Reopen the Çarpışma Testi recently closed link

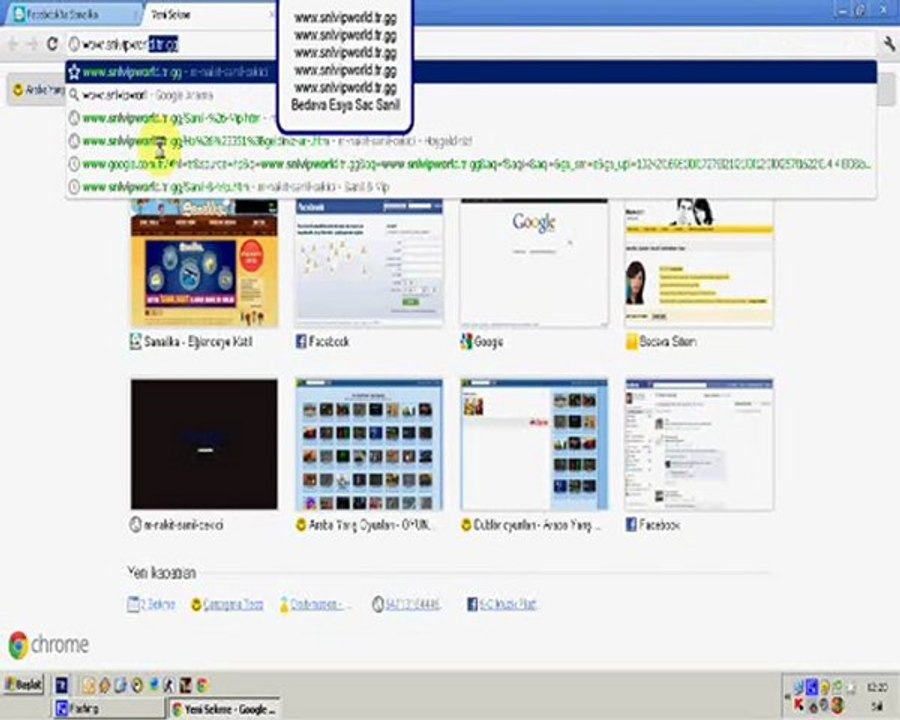click(x=227, y=604)
